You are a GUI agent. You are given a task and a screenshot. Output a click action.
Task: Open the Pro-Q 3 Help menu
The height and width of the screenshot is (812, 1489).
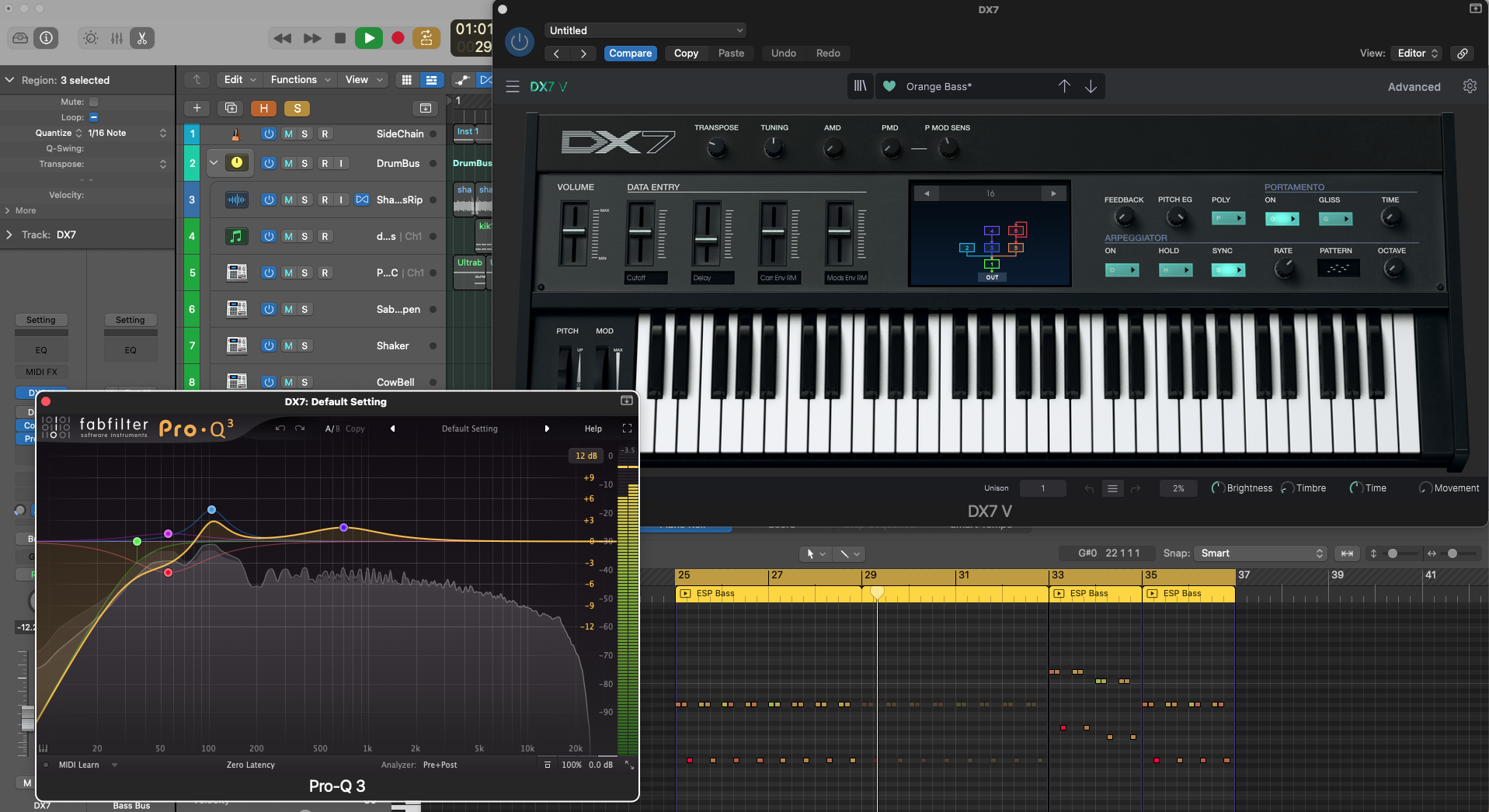click(593, 429)
